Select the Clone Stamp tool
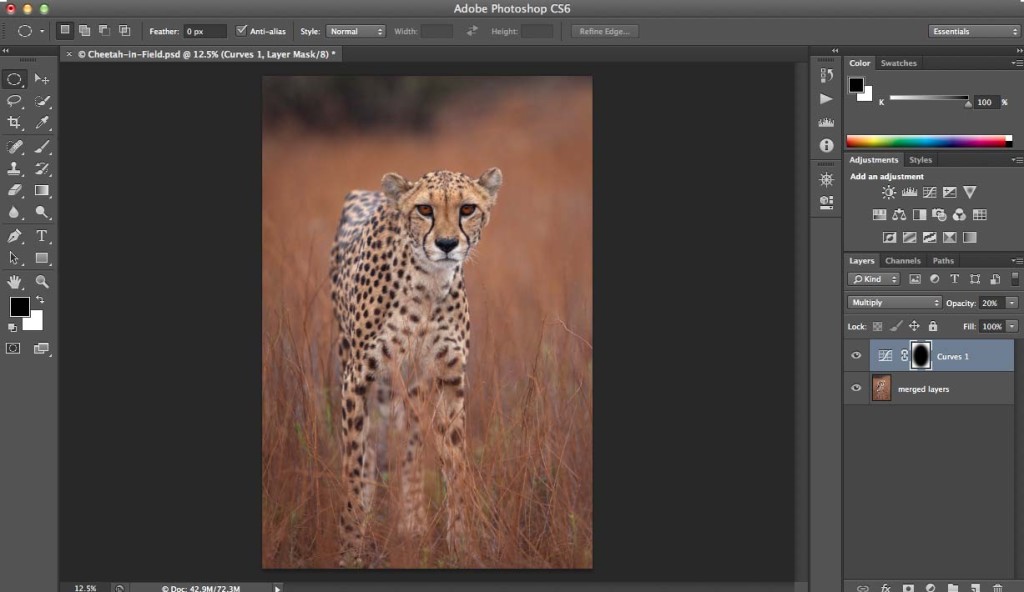1024x592 pixels. point(14,168)
